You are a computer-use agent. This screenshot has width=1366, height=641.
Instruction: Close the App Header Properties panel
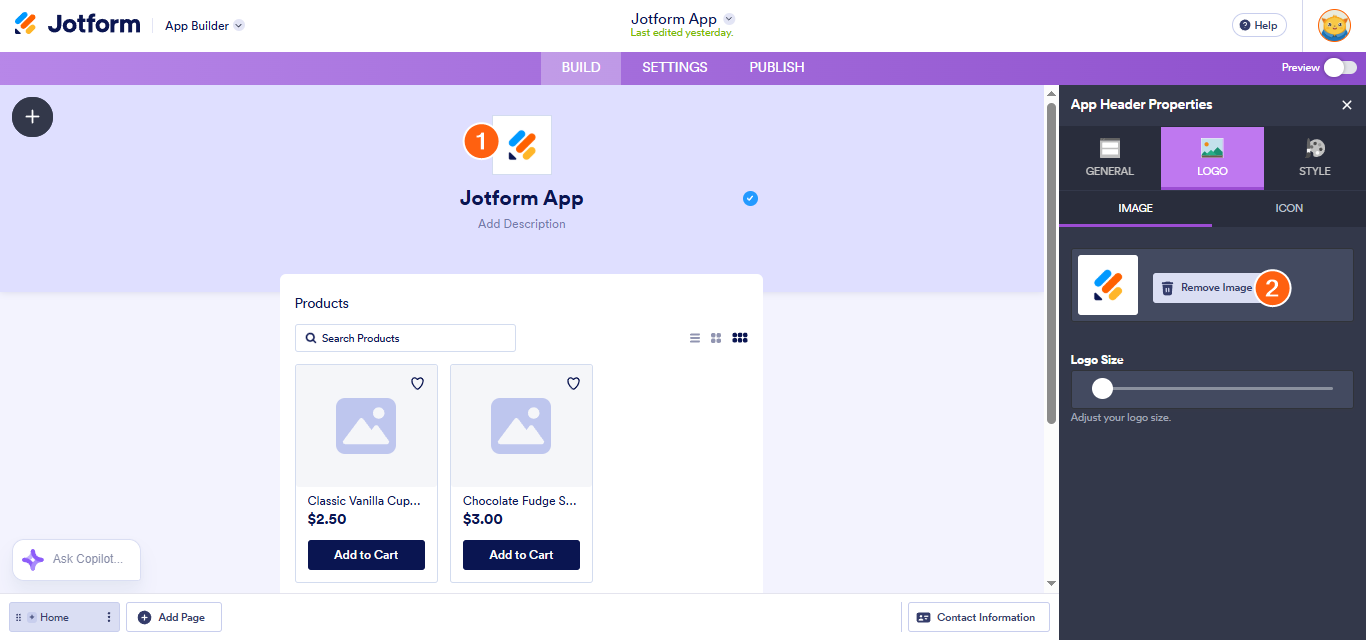tap(1347, 105)
